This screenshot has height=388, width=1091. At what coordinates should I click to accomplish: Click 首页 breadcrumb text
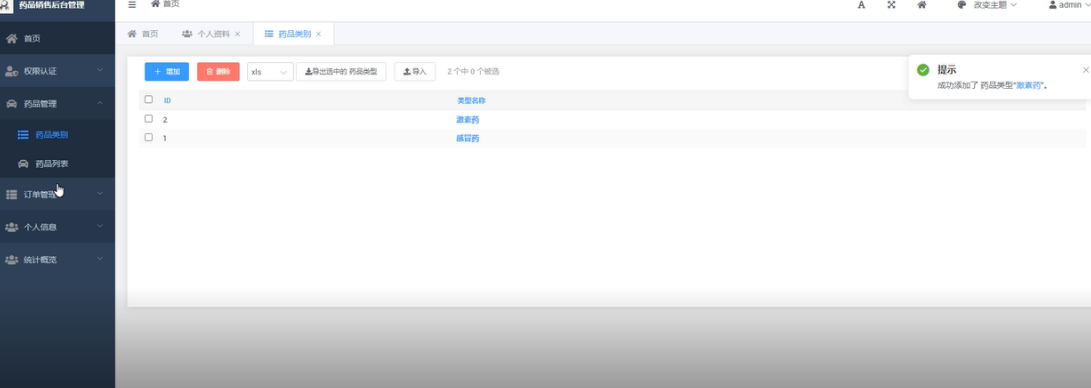pos(171,4)
